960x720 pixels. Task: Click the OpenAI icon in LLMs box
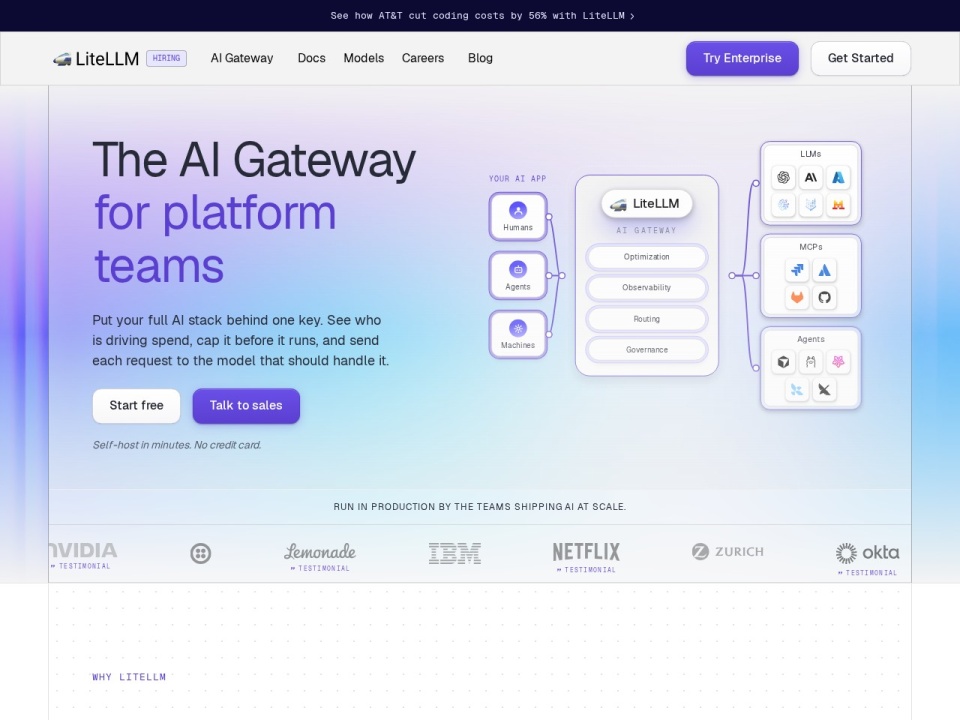tap(783, 178)
